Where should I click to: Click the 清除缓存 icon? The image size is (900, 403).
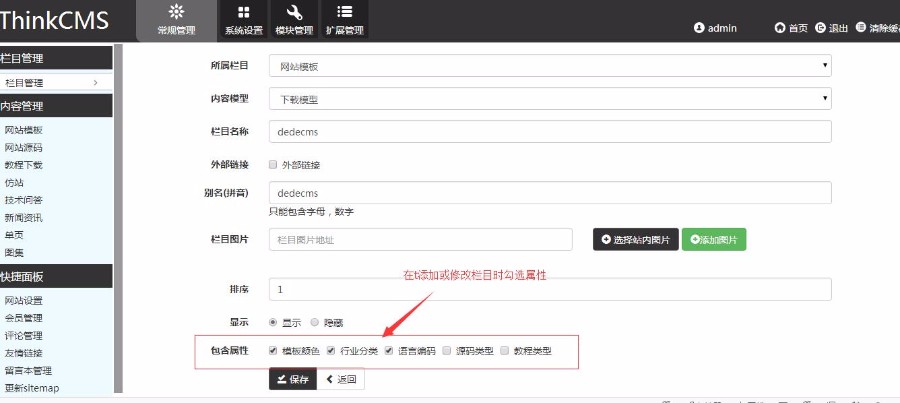[x=860, y=28]
